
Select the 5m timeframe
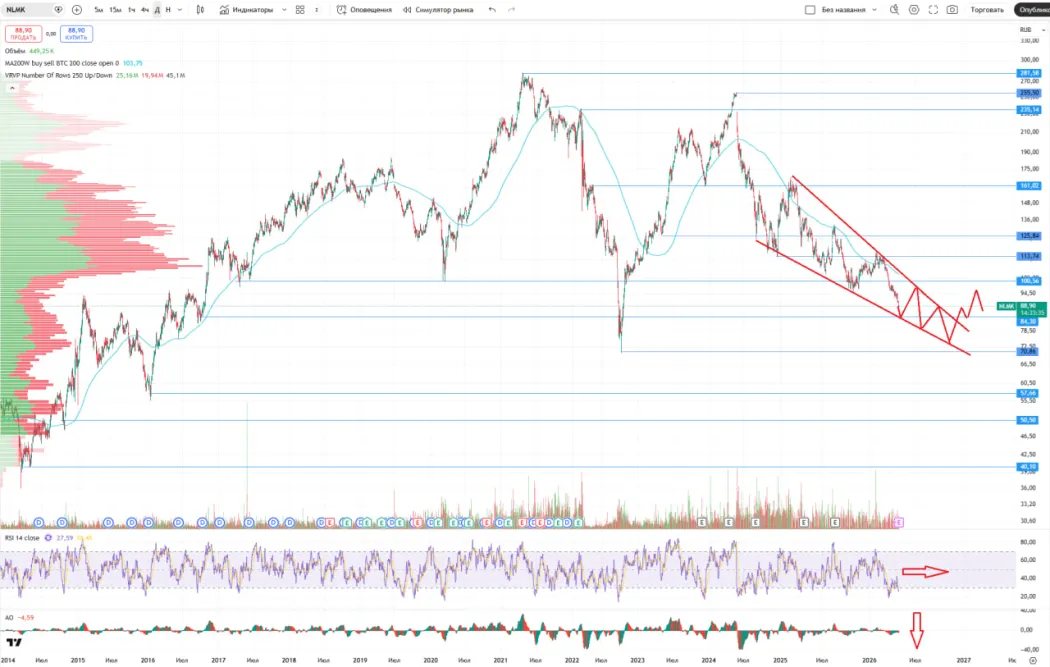(x=99, y=9)
